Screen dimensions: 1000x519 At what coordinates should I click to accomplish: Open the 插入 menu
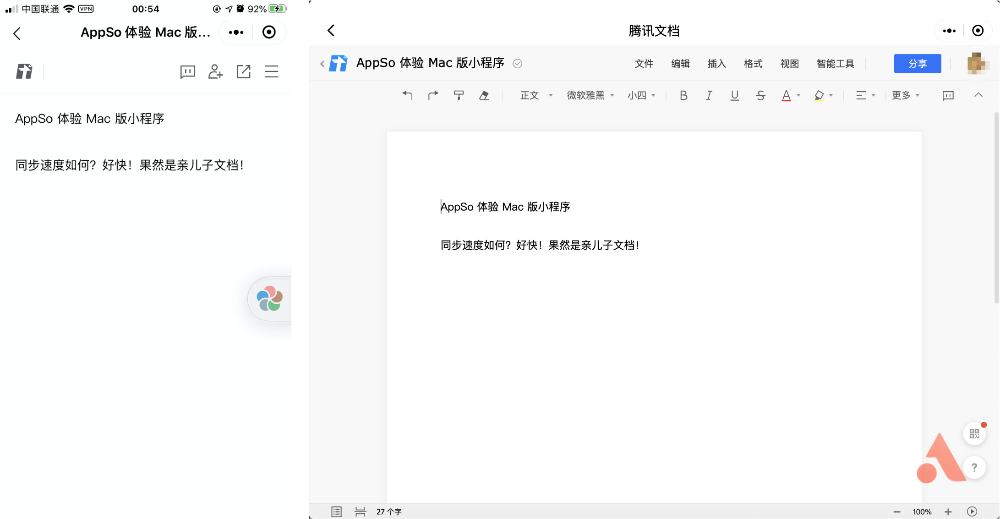[x=717, y=63]
